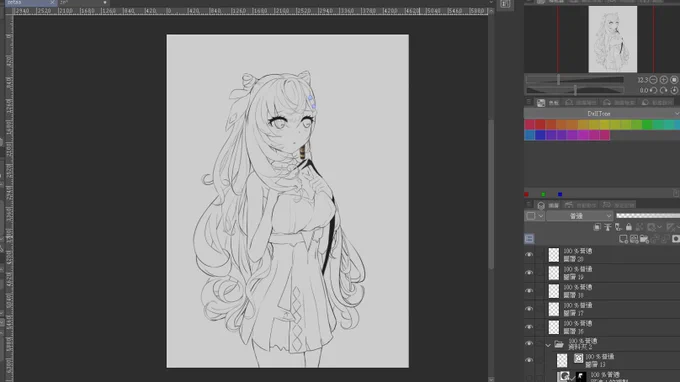Viewport: 680px width, 382px height.
Task: Switch to the tab right of Layer tab
Action: pyautogui.click(x=581, y=205)
